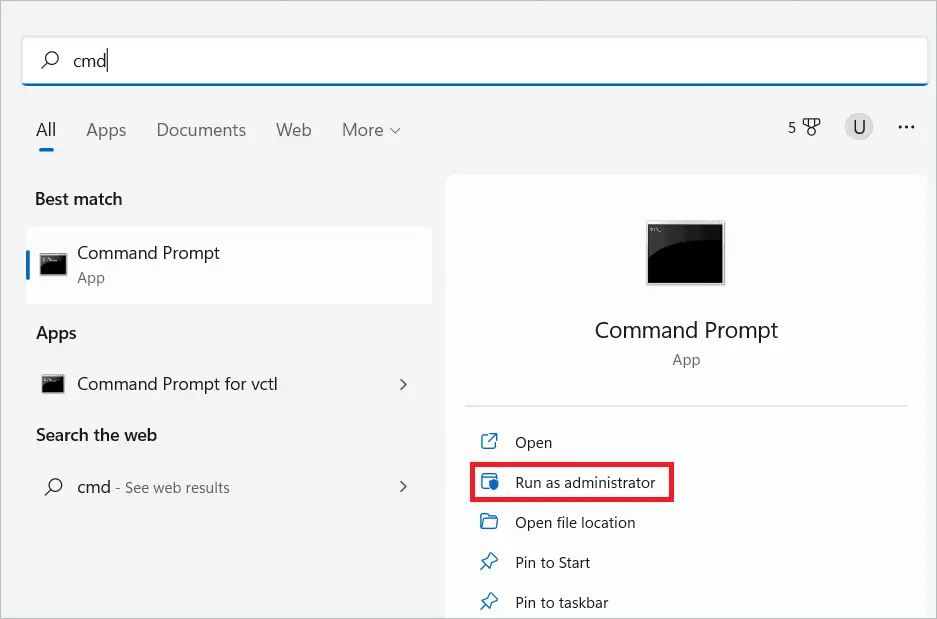The height and width of the screenshot is (619, 937).
Task: Click the user account avatar icon
Action: (x=858, y=127)
